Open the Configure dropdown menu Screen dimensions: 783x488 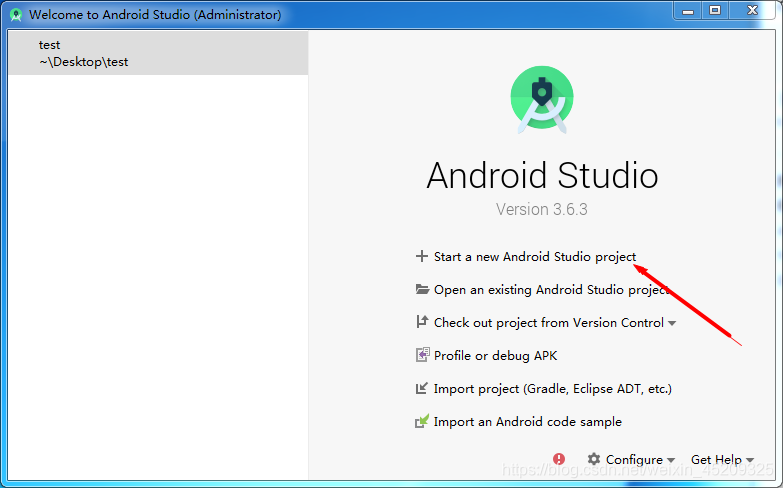coord(640,460)
